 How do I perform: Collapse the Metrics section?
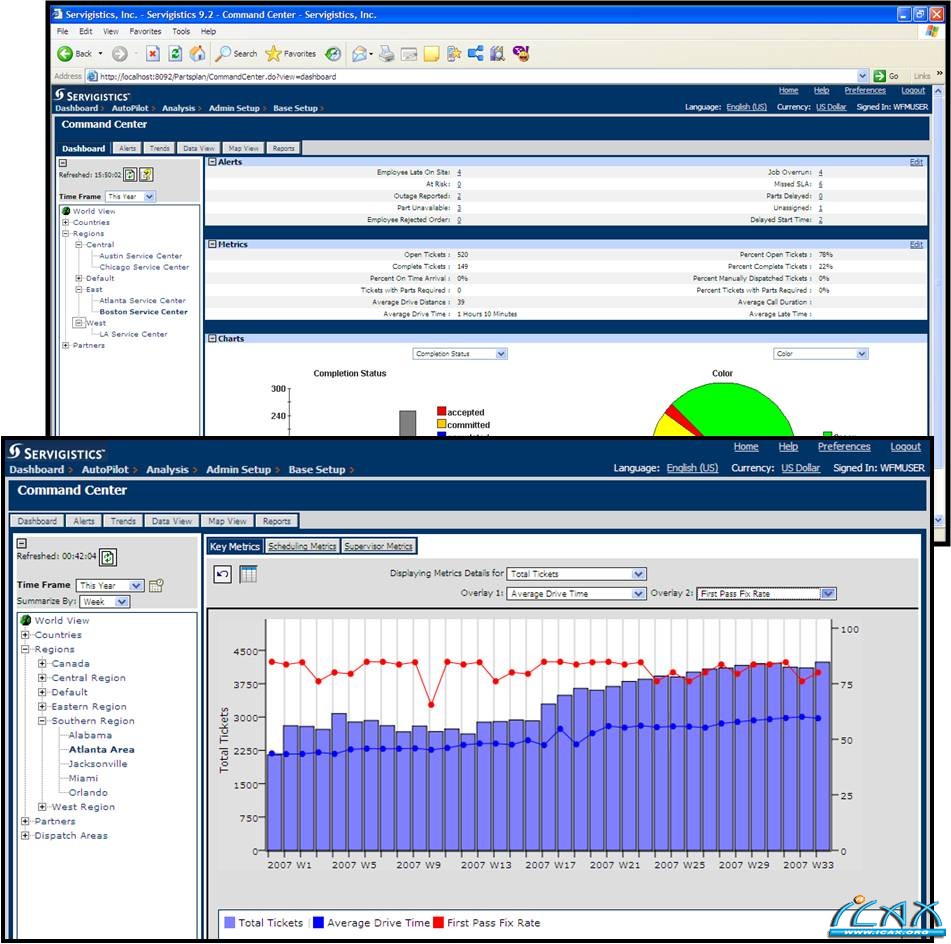(x=213, y=244)
